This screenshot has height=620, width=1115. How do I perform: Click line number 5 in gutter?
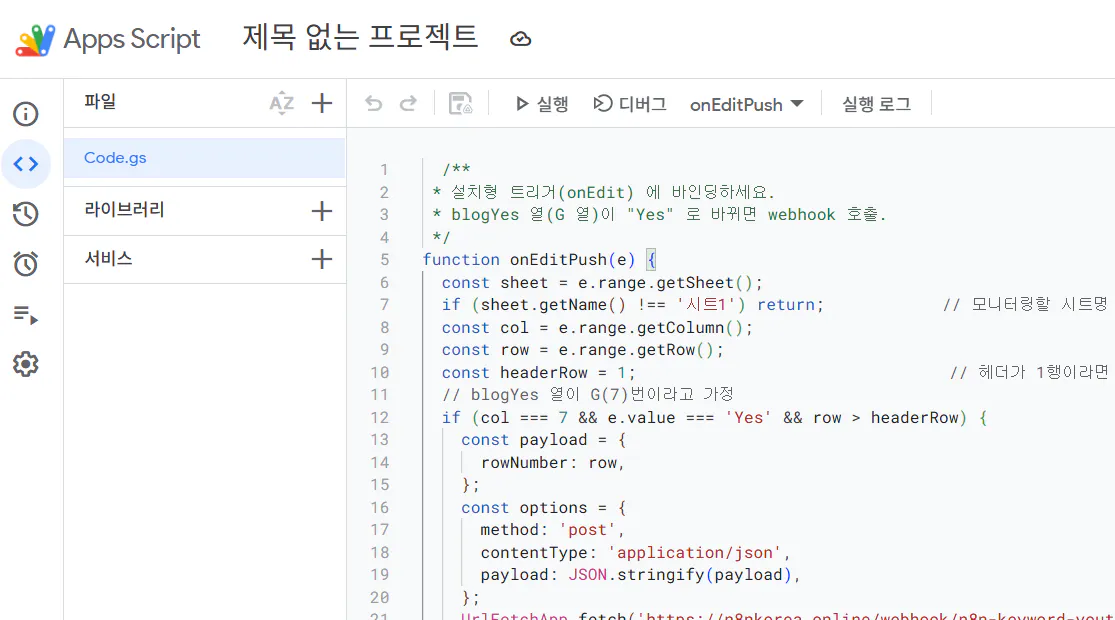point(384,260)
